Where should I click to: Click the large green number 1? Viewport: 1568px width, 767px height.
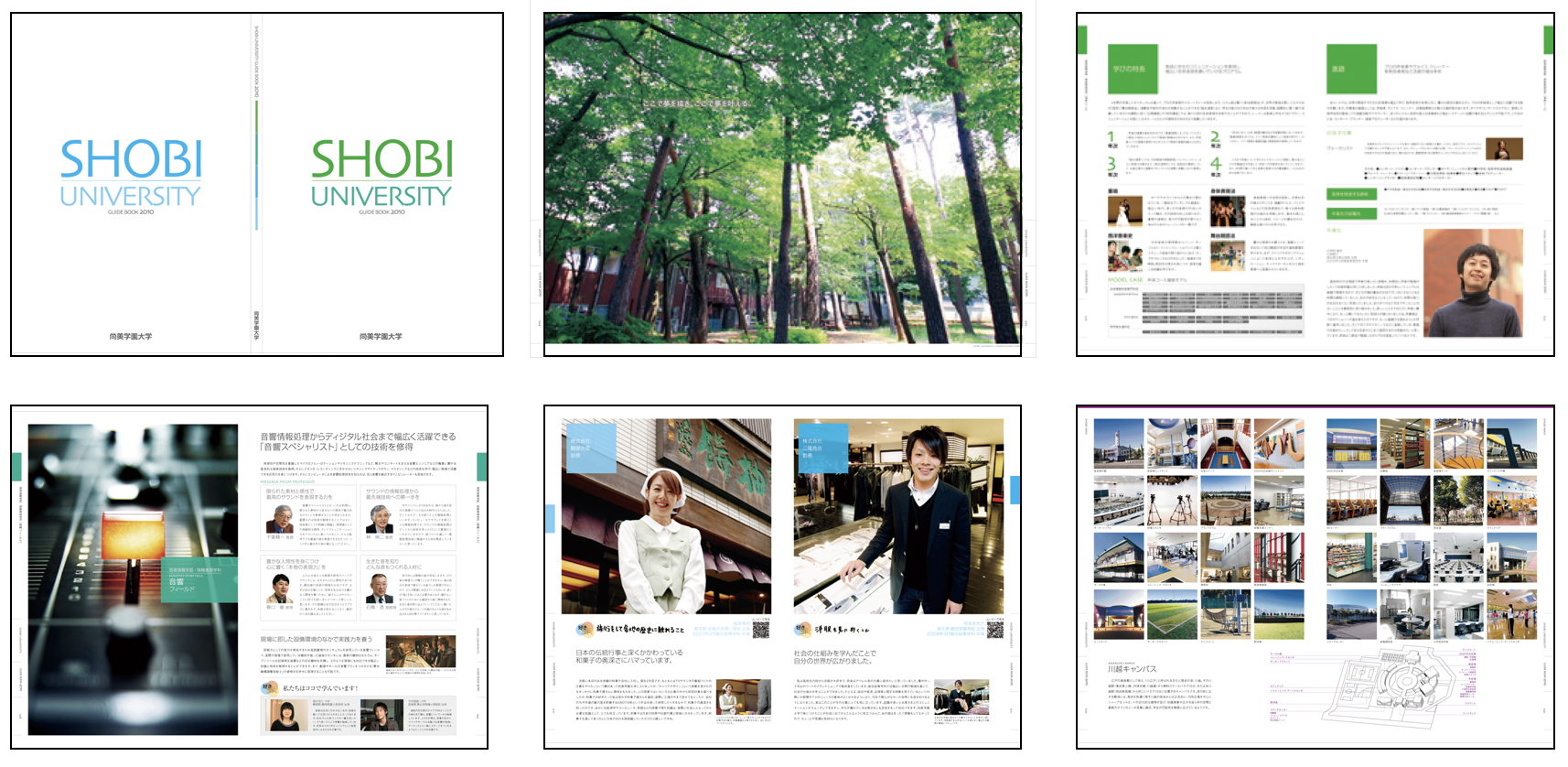tap(1112, 138)
